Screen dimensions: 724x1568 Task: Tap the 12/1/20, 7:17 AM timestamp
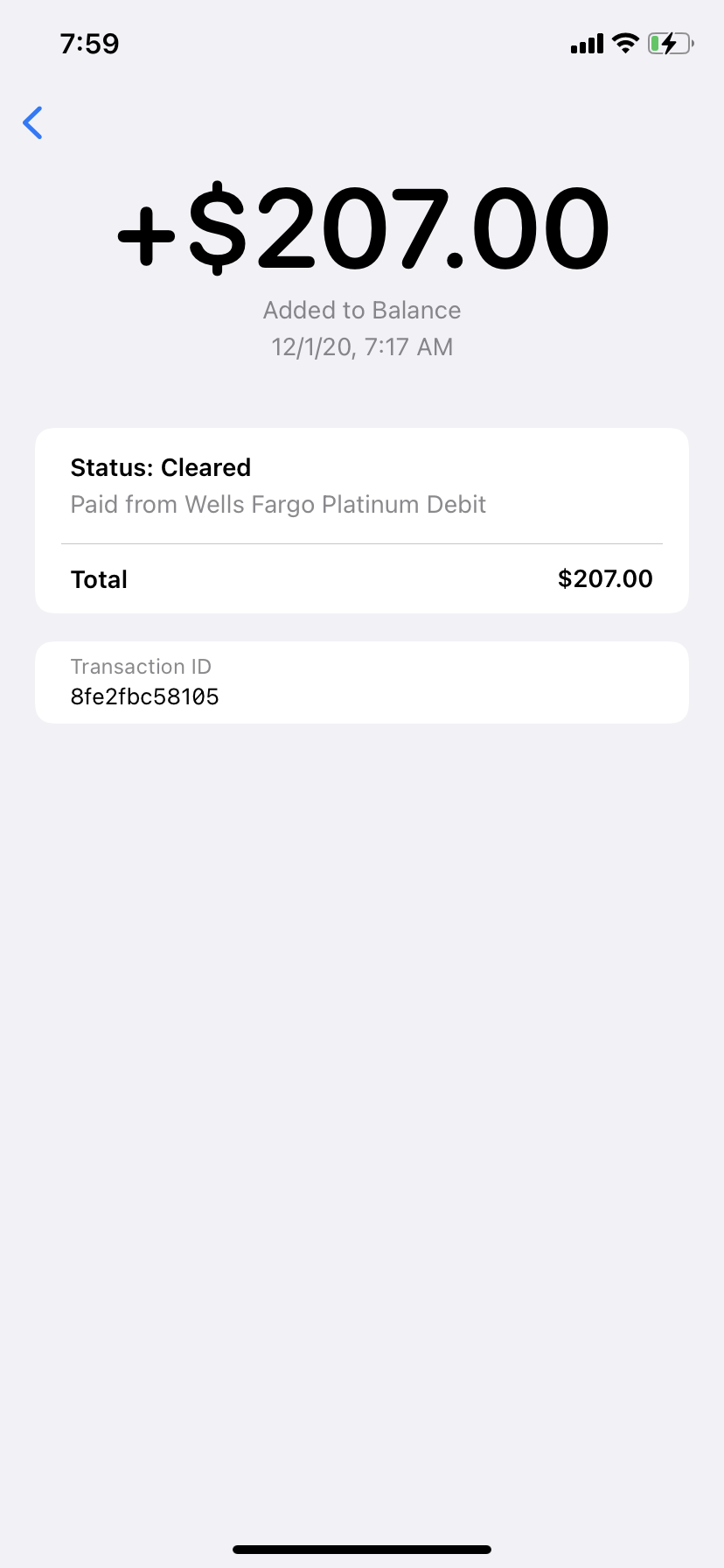(x=362, y=347)
